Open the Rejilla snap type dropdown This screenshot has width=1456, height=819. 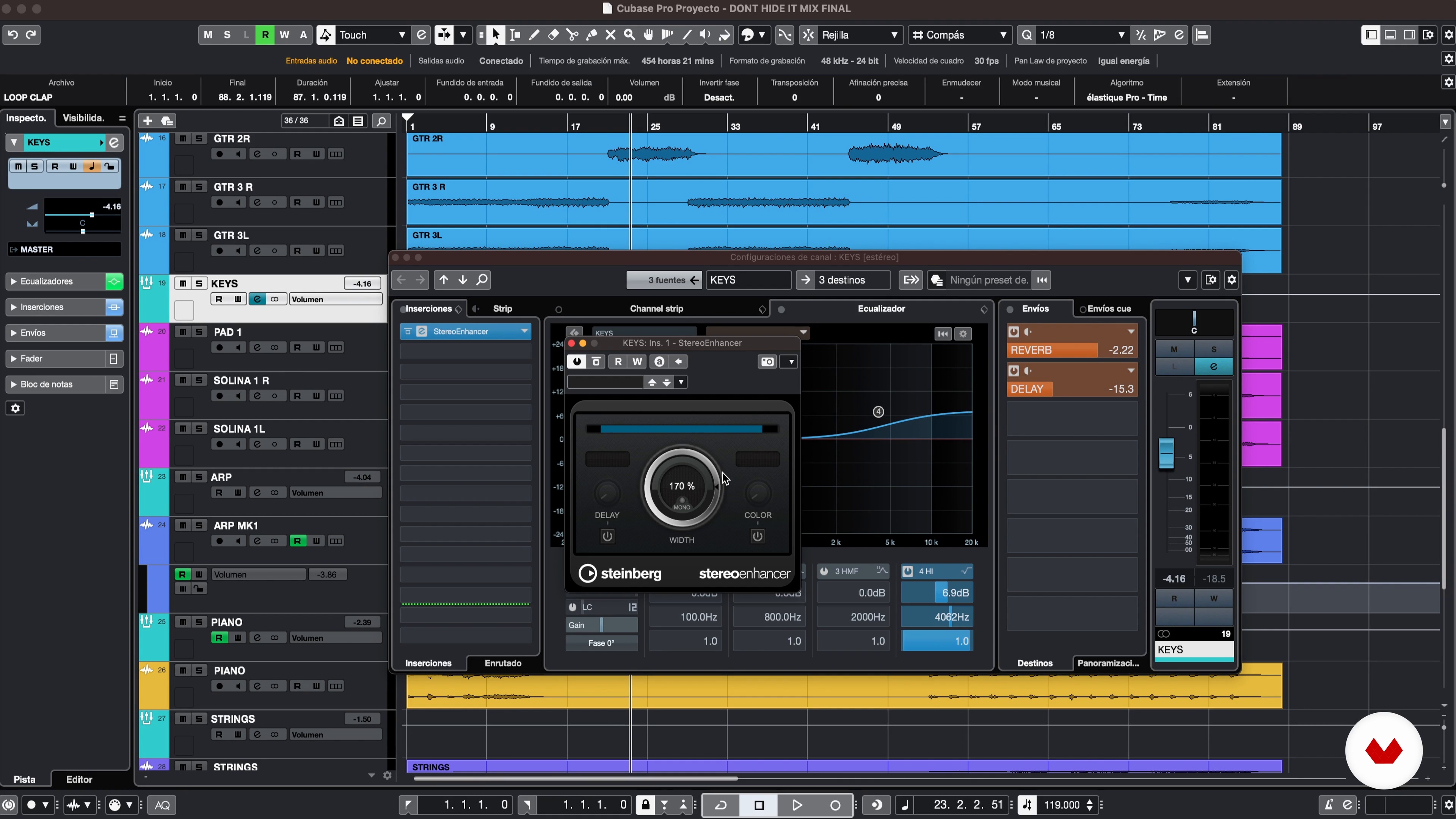click(894, 35)
